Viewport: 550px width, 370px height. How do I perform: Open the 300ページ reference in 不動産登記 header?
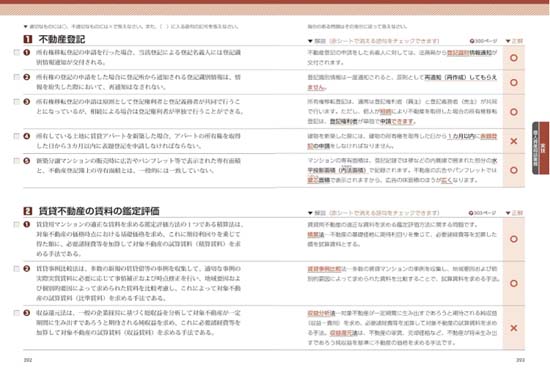point(483,41)
